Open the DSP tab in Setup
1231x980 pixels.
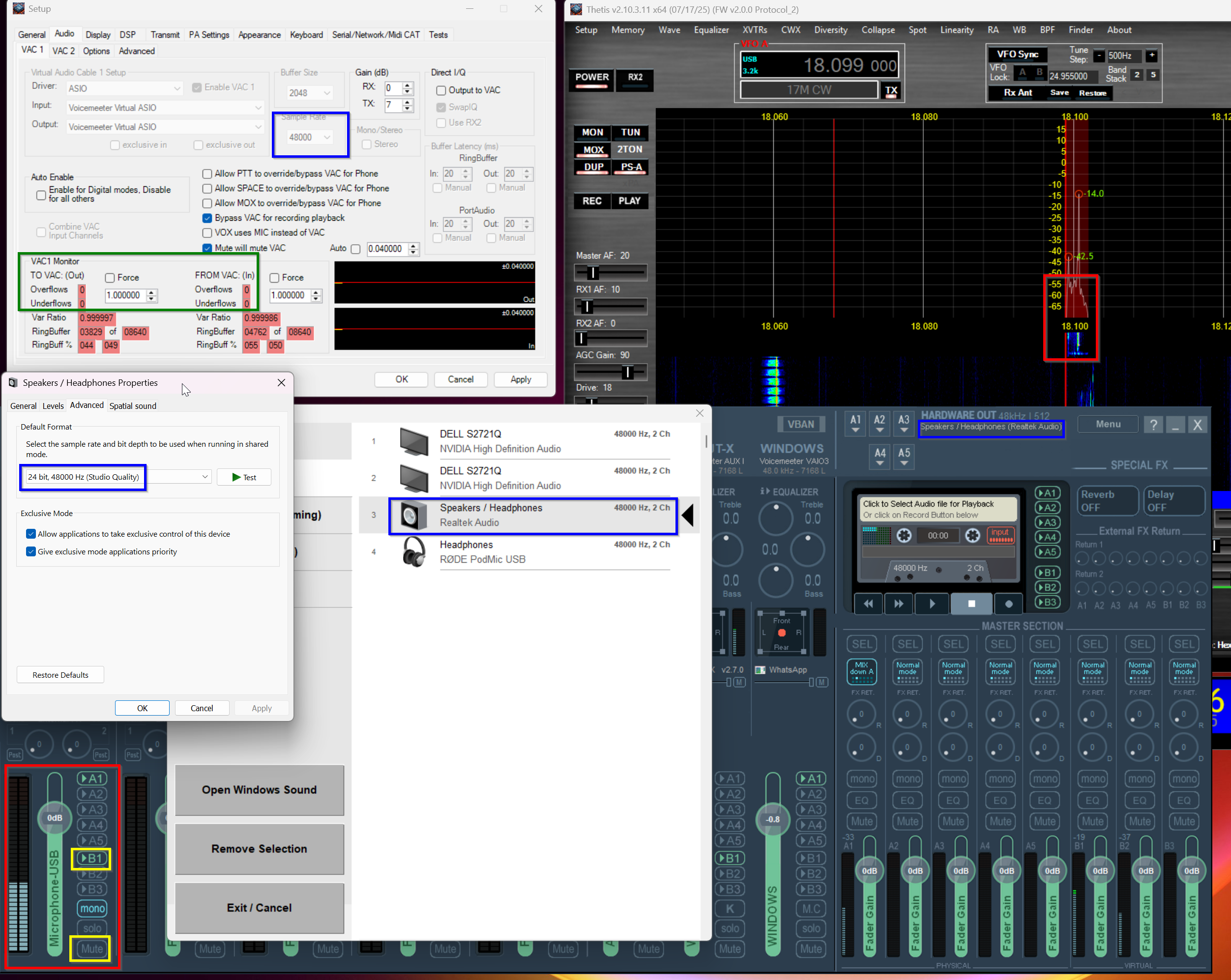[128, 35]
